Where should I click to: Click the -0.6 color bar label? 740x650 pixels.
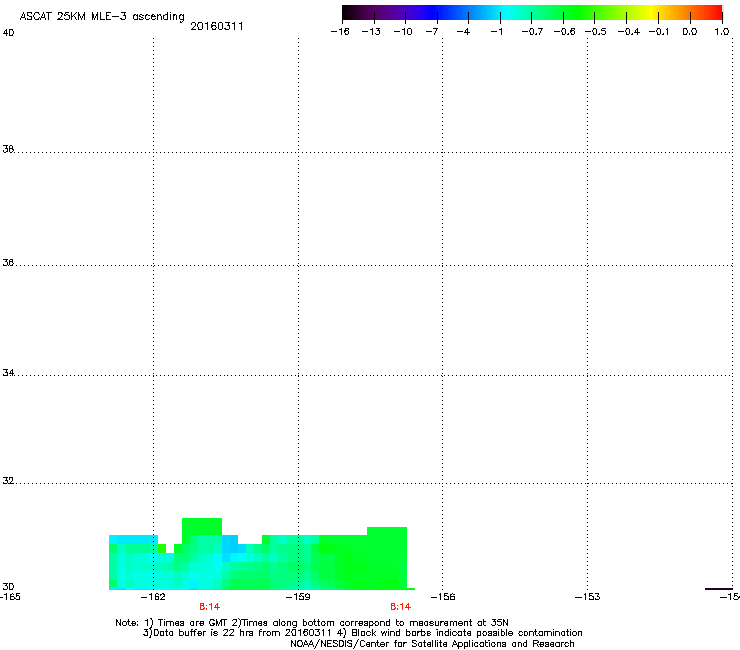tap(564, 32)
